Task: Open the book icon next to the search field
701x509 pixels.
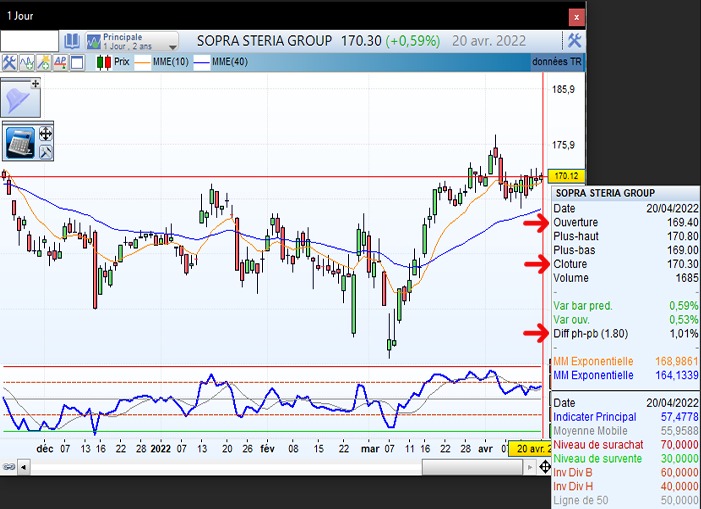Action: tap(72, 42)
